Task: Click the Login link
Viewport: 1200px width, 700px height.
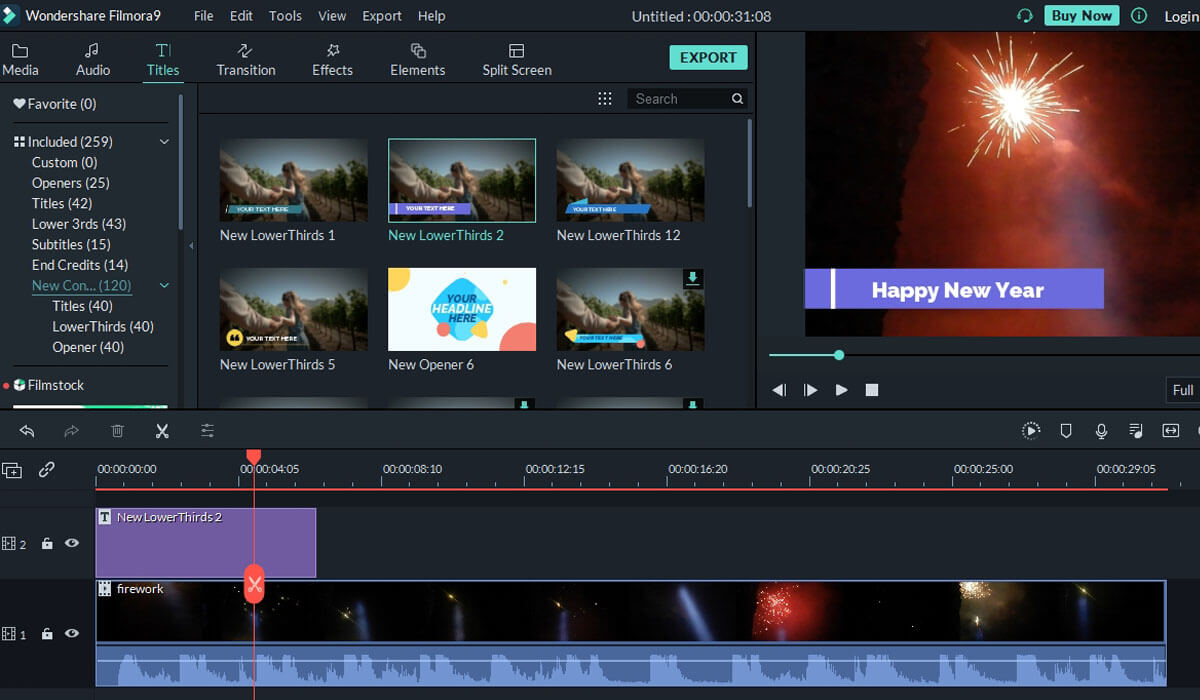Action: coord(1182,16)
